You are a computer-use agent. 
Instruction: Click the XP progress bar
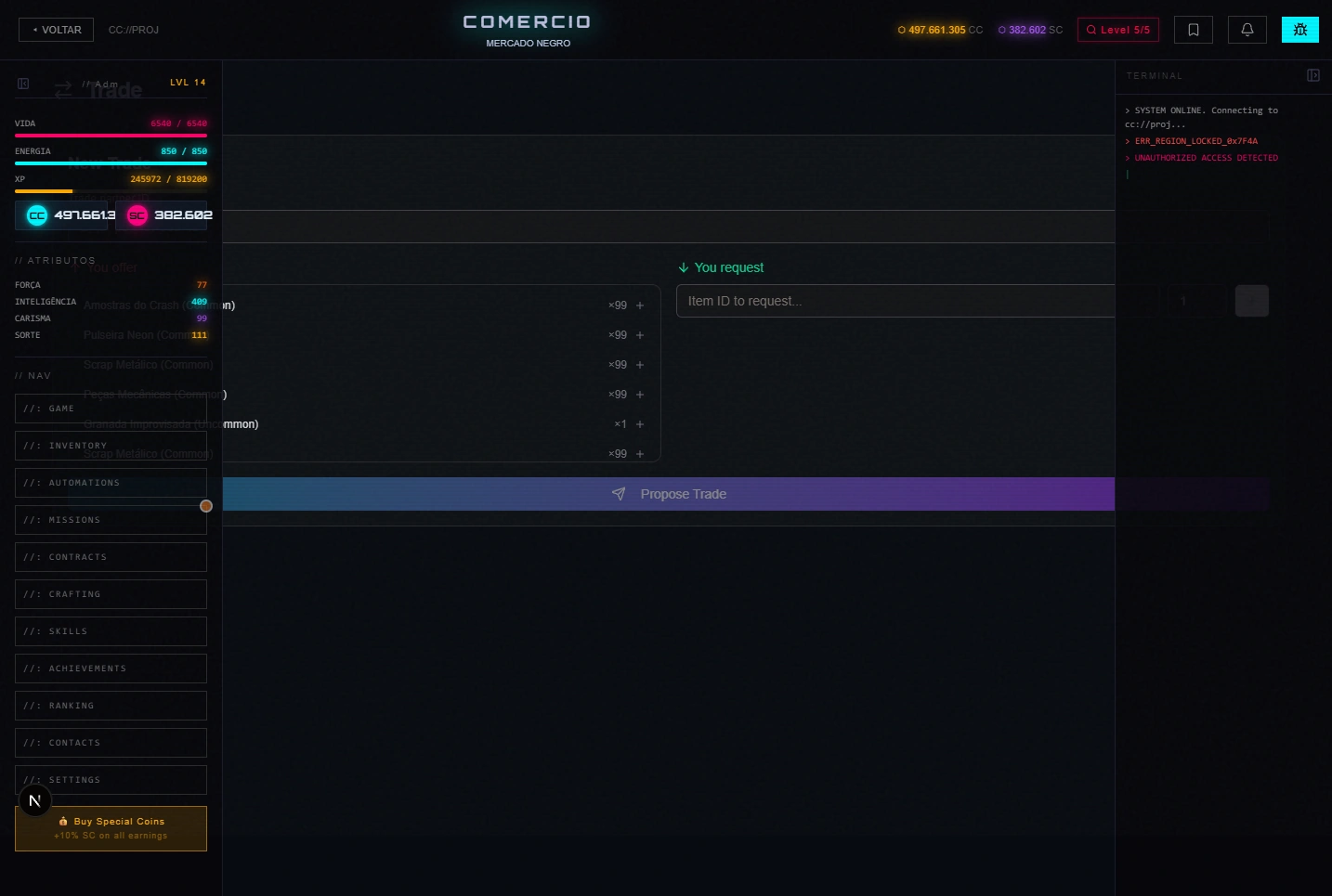coord(111,191)
